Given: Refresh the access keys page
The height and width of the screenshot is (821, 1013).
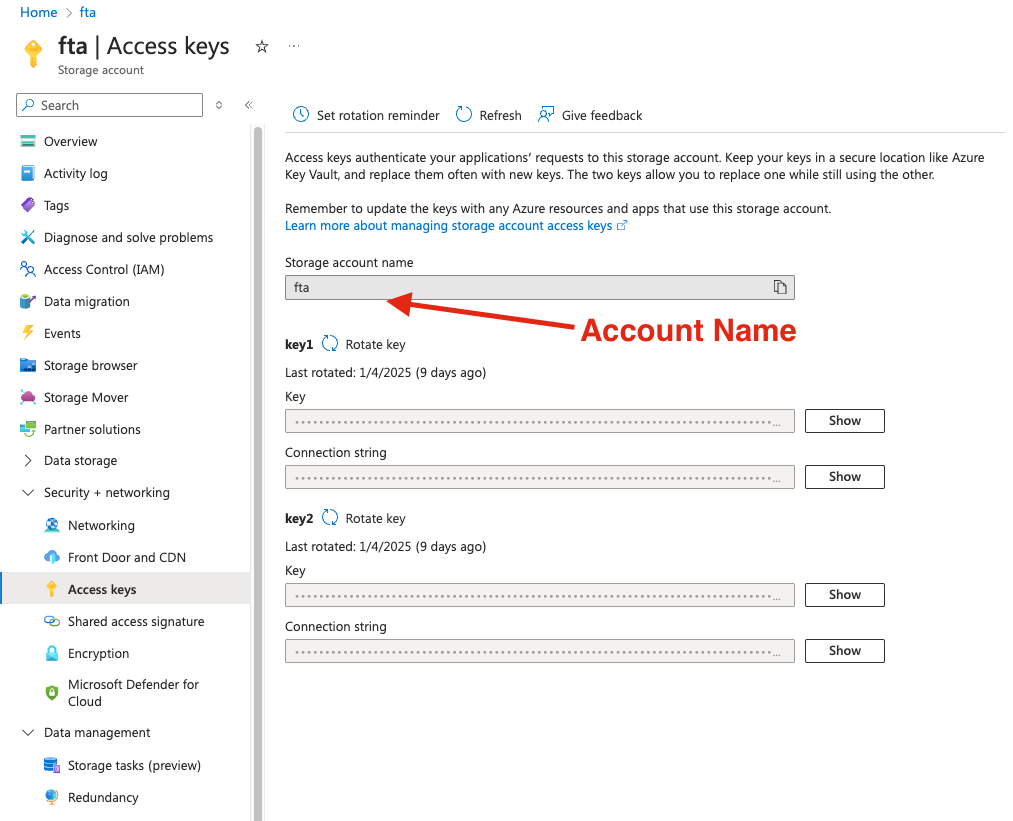Looking at the screenshot, I should pos(488,115).
